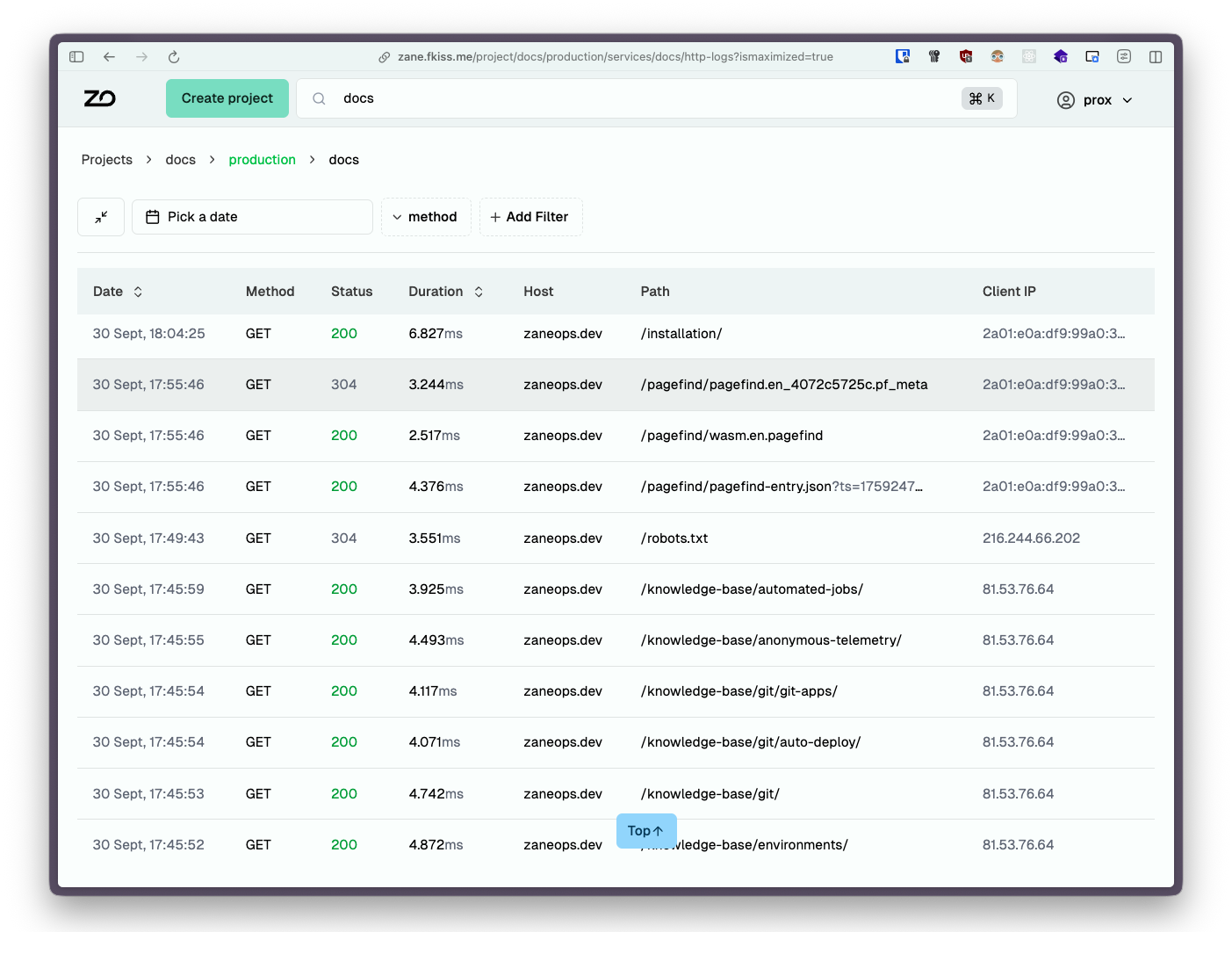Open the Pick a date selector
1232x961 pixels.
(x=252, y=217)
